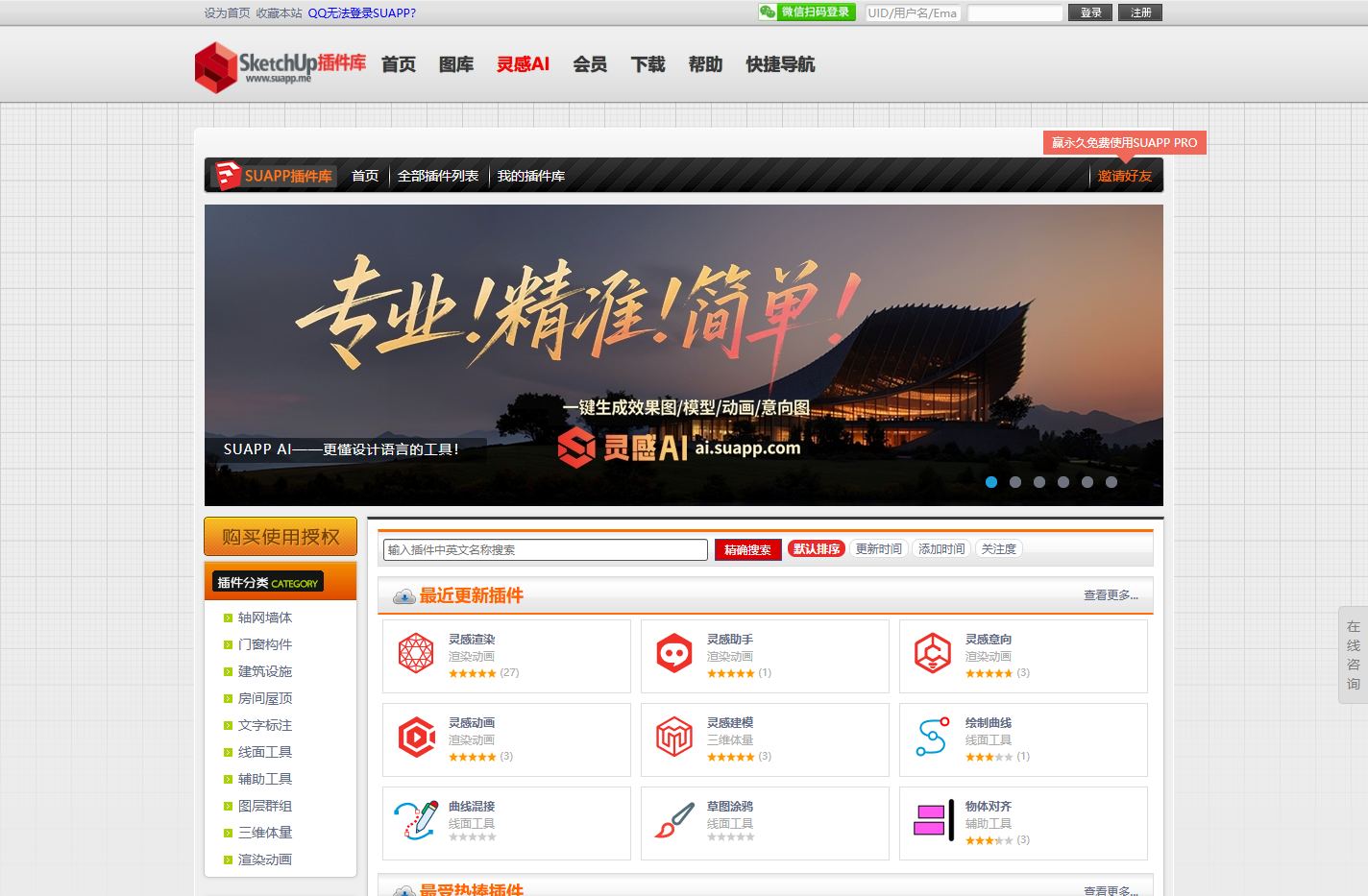Select the 默认排序 sort option
This screenshot has height=896, width=1368.
pyautogui.click(x=817, y=549)
